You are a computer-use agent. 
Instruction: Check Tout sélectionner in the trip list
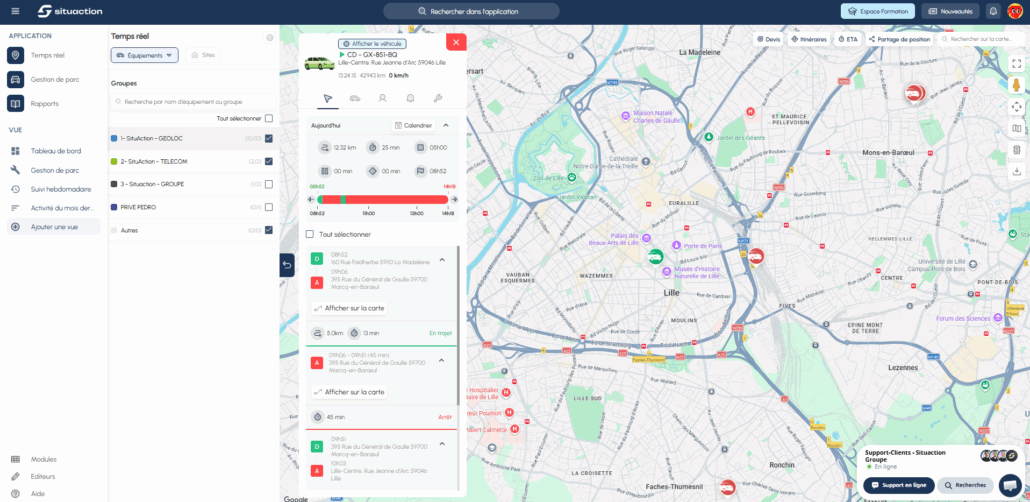click(310, 235)
